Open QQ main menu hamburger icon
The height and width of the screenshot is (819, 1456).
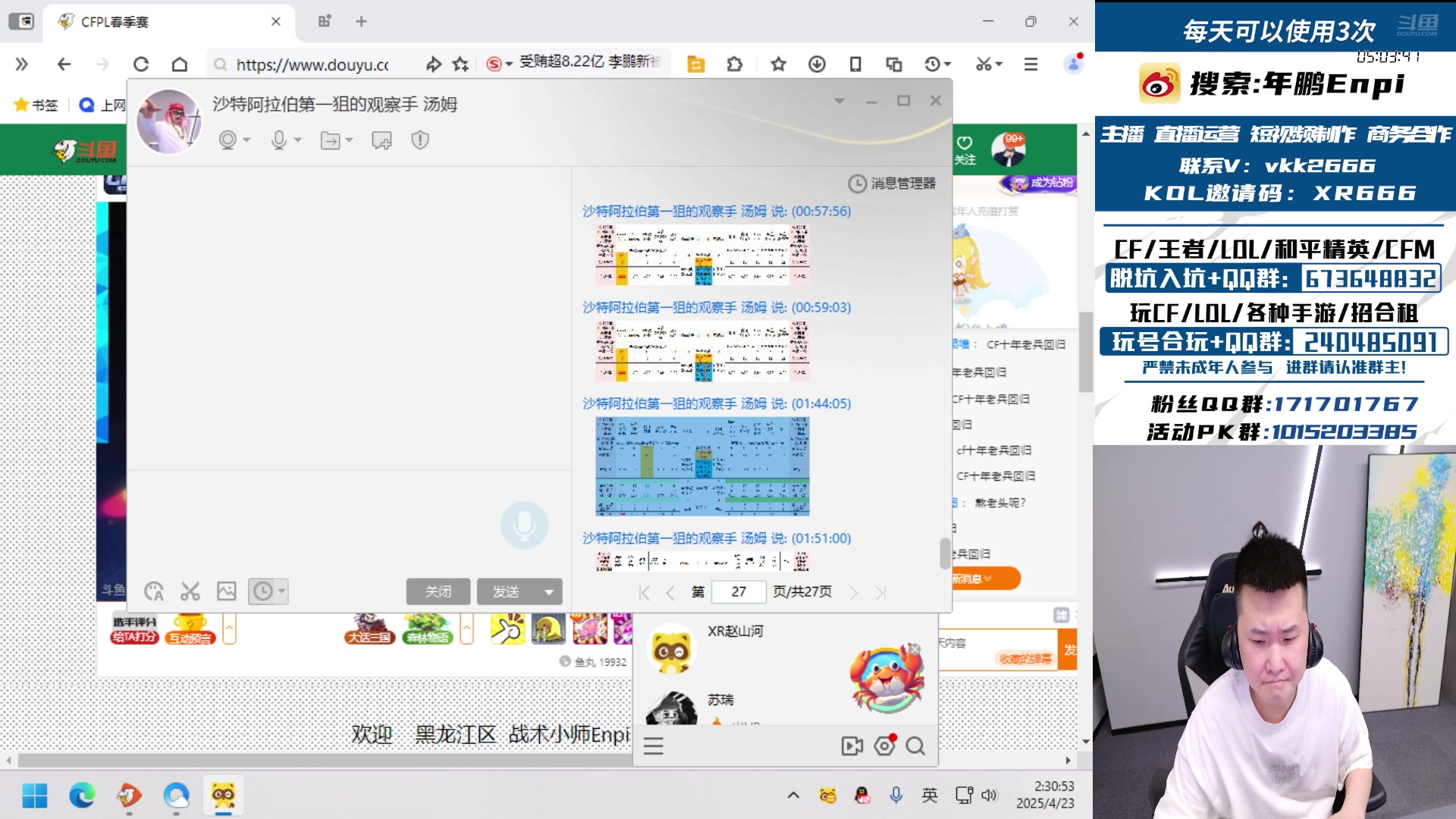click(x=654, y=746)
